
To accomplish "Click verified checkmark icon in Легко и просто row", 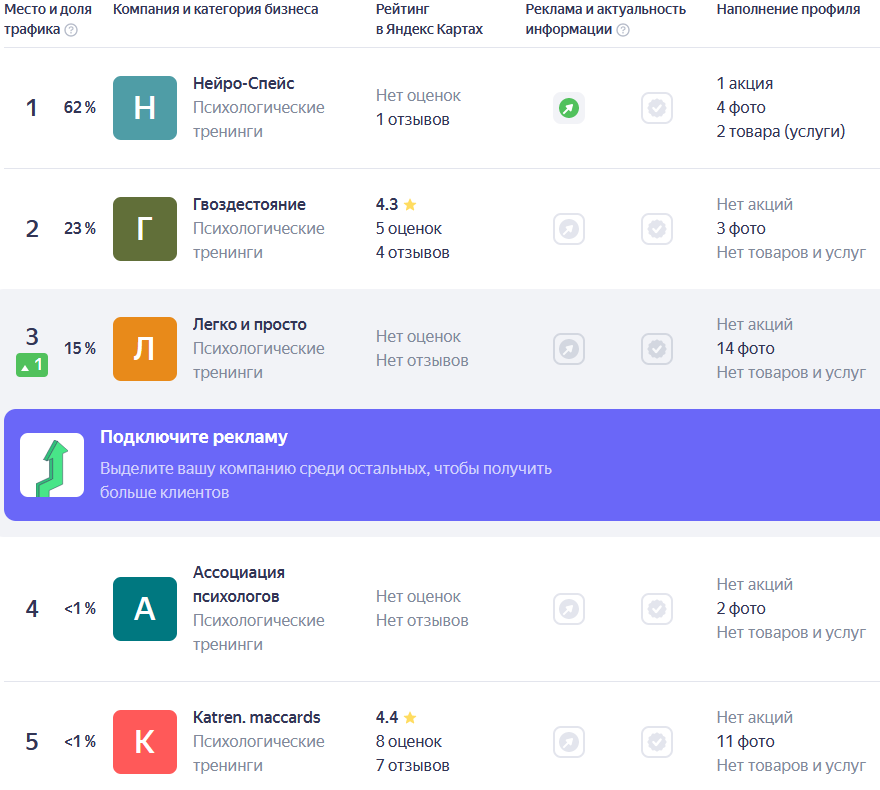I will (657, 349).
